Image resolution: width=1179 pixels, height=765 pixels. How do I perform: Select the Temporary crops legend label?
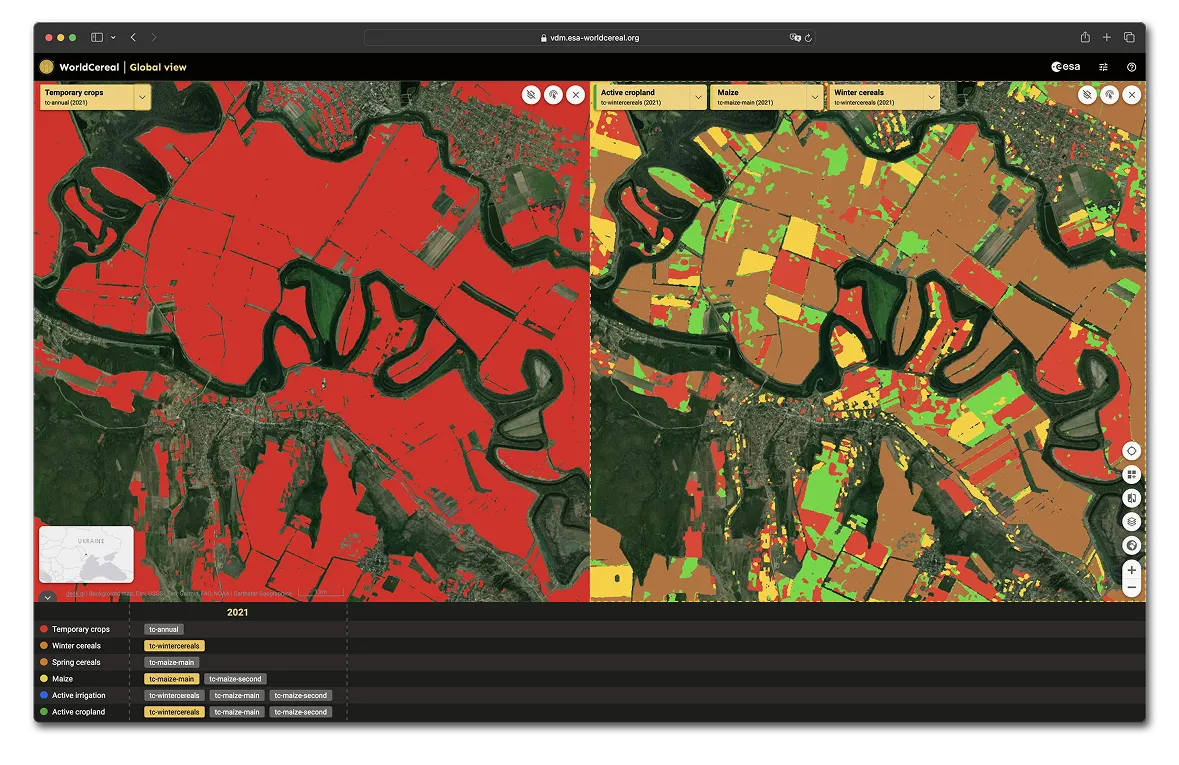[80, 629]
